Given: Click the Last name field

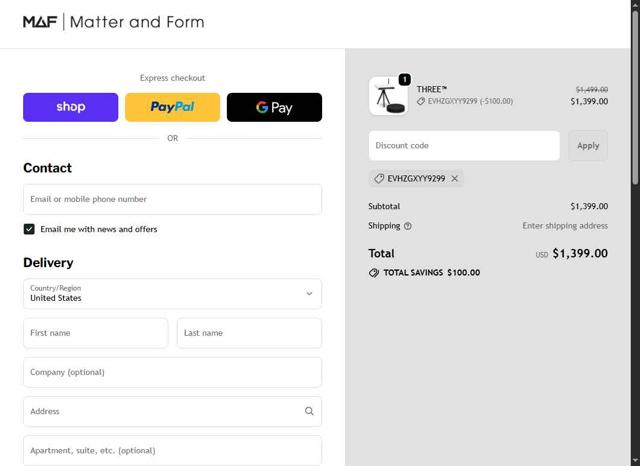Looking at the screenshot, I should pos(249,333).
